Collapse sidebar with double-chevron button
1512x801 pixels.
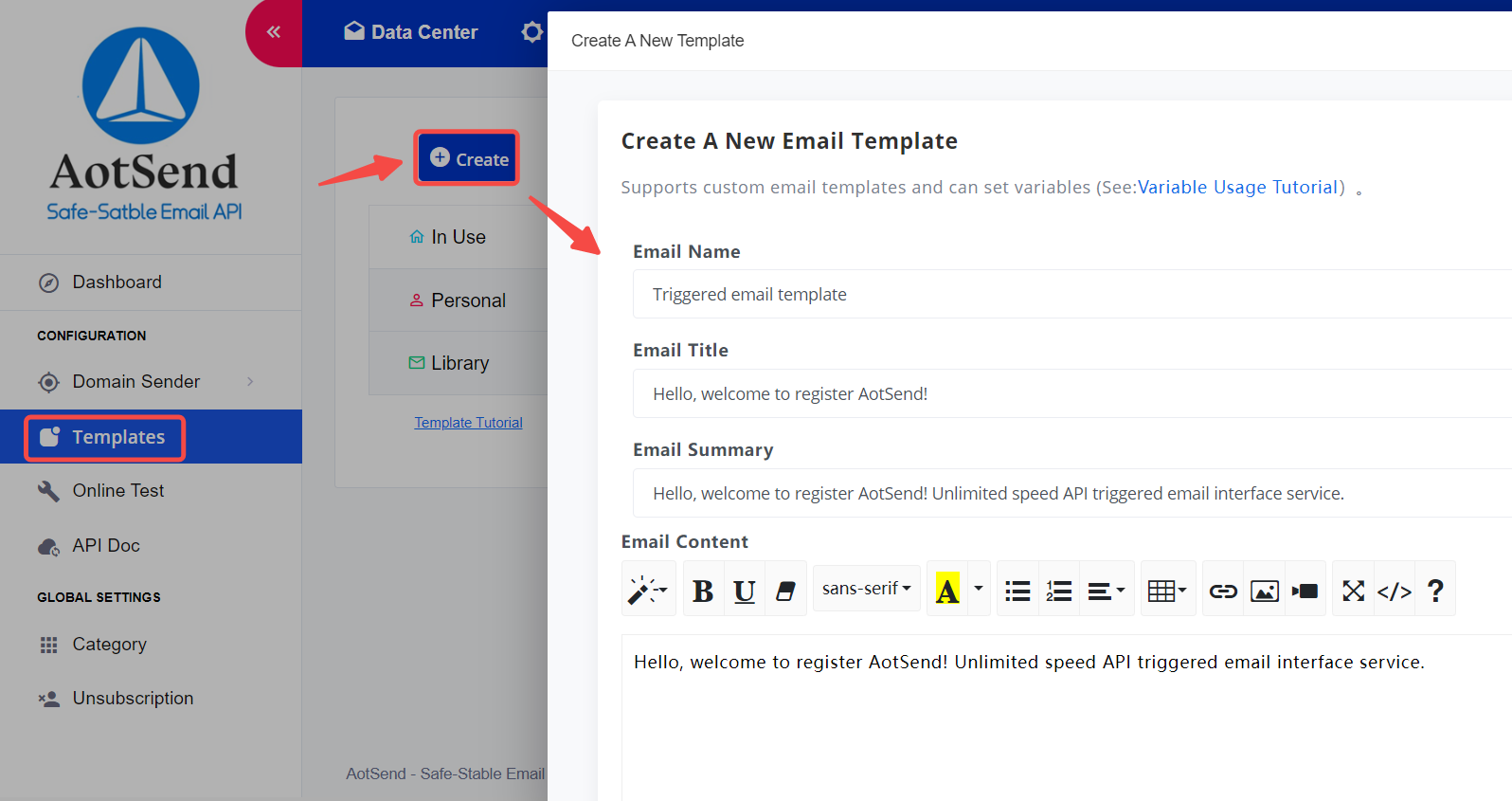tap(274, 32)
